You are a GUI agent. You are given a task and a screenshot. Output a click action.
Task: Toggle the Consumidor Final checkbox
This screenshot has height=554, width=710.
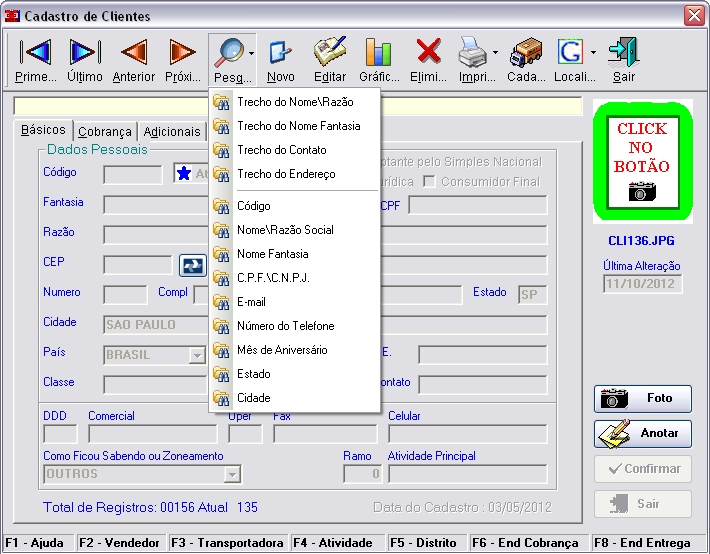pyautogui.click(x=429, y=181)
